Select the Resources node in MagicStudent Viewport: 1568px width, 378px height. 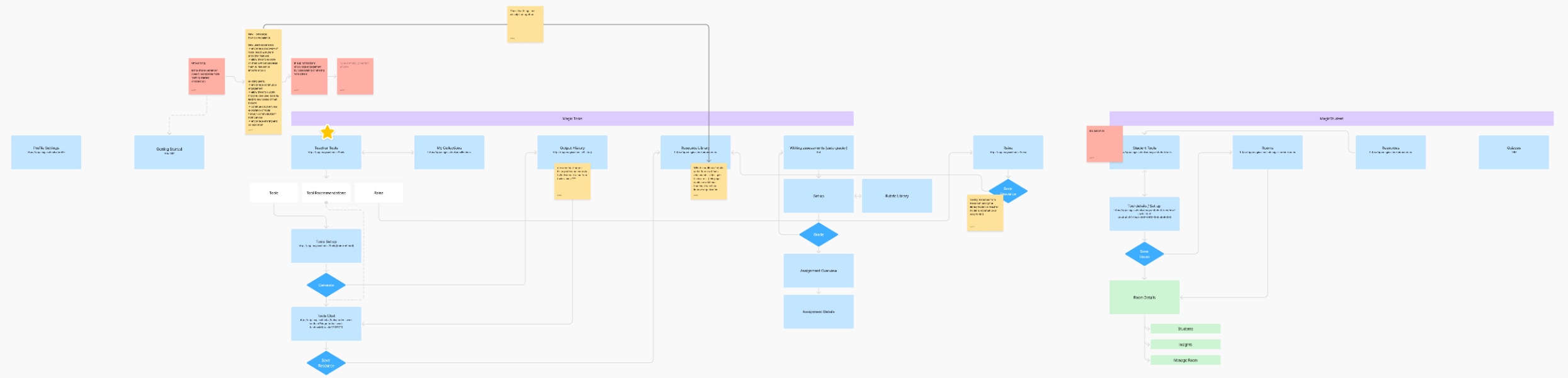[1390, 152]
